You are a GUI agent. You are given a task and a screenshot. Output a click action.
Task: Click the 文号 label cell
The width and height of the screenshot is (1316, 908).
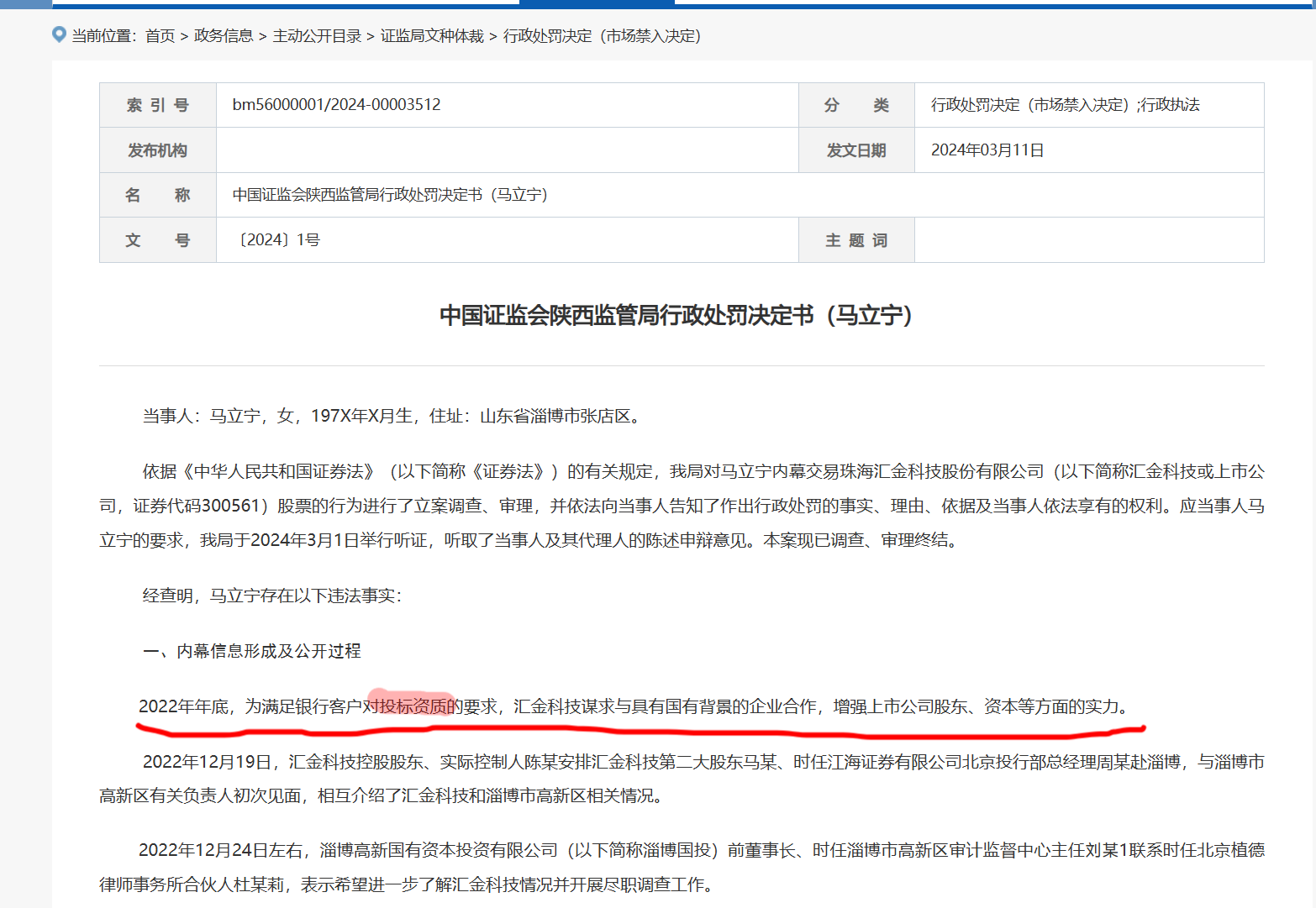[x=158, y=240]
